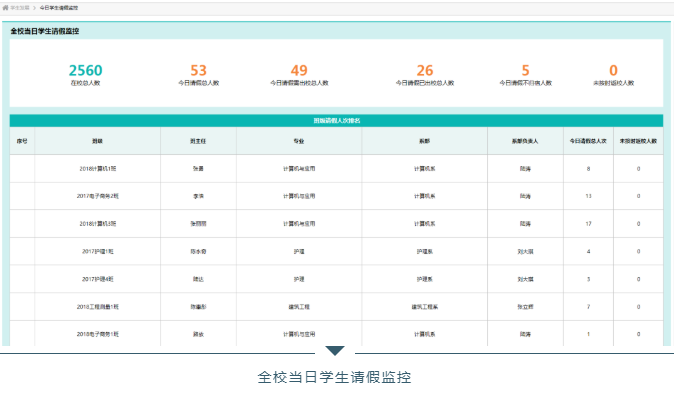676x397 pixels.
Task: Click the 建筑工程 major cell
Action: coord(299,306)
